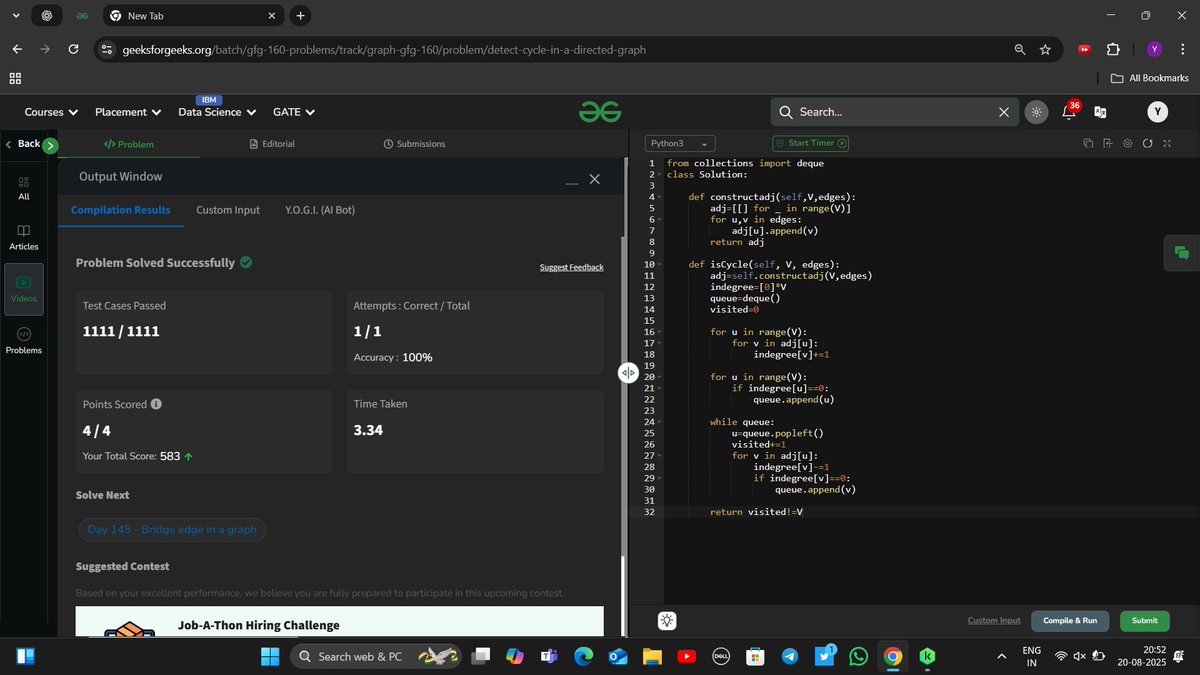This screenshot has height=675, width=1200.
Task: Toggle the light/dark theme sun icon
Action: (x=1036, y=112)
